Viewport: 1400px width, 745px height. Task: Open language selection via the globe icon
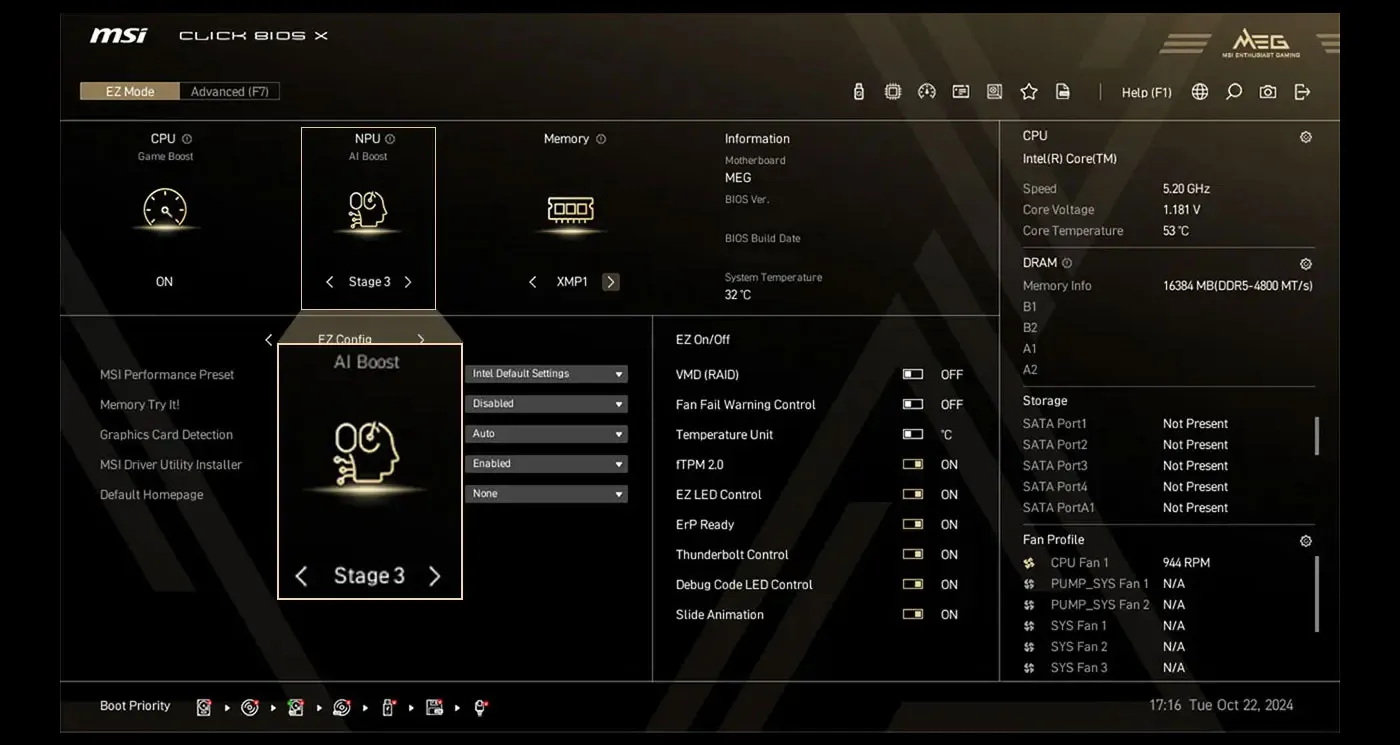tap(1200, 92)
